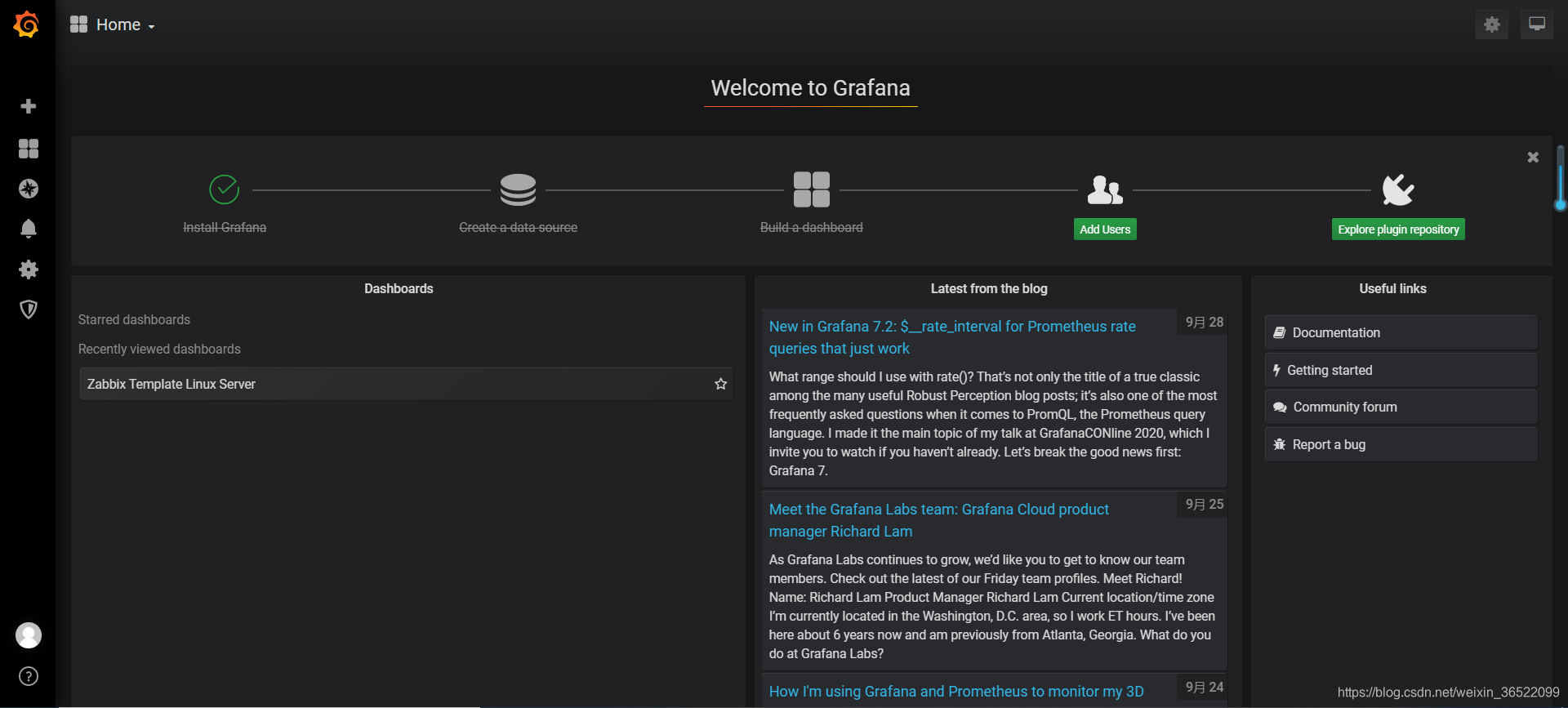Open dashboard settings gear at top right
This screenshot has width=1568, height=708.
click(1492, 24)
